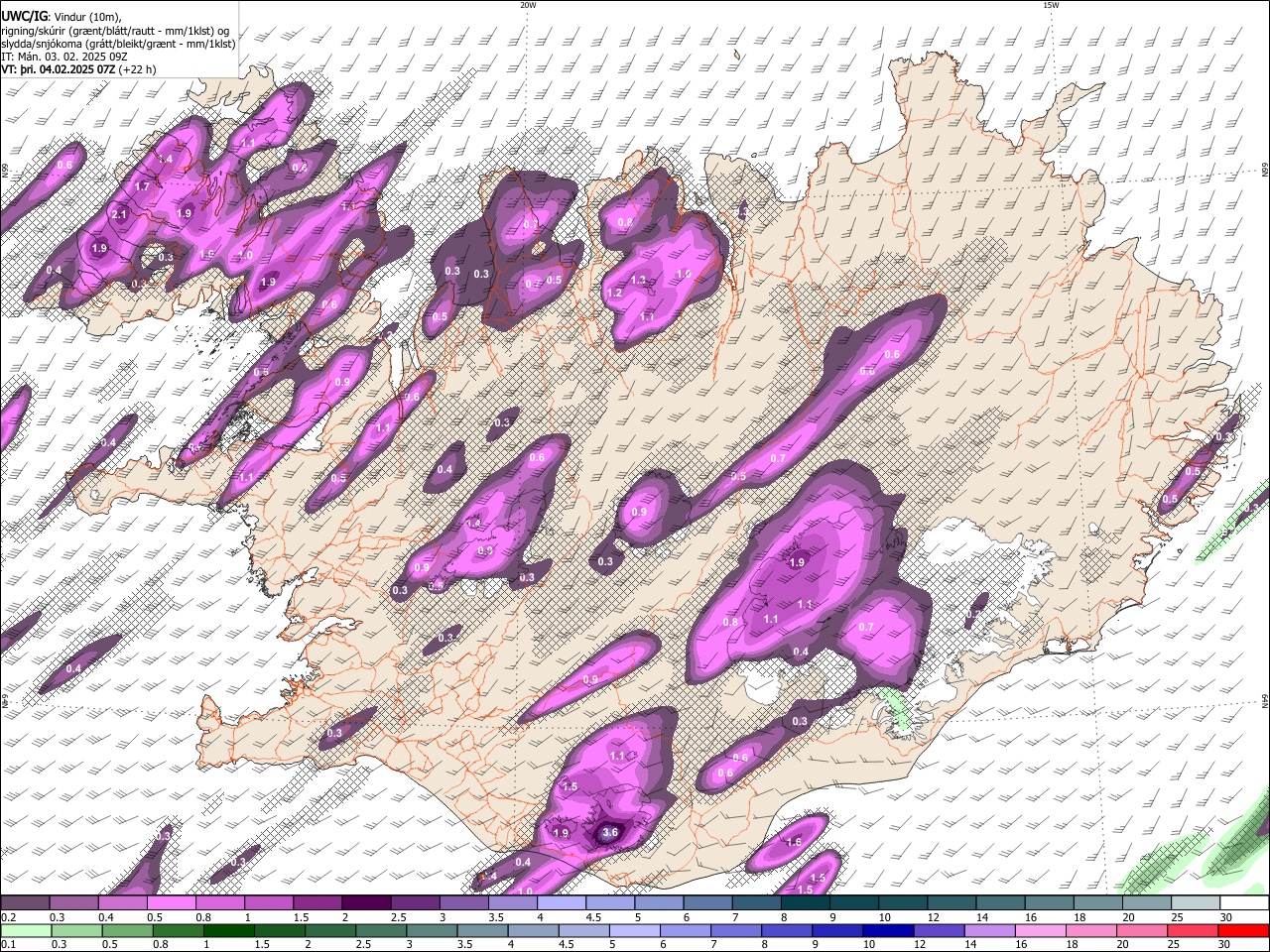Image resolution: width=1270 pixels, height=952 pixels.
Task: Click the 3.6 precipitation value on the map
Action: [610, 833]
